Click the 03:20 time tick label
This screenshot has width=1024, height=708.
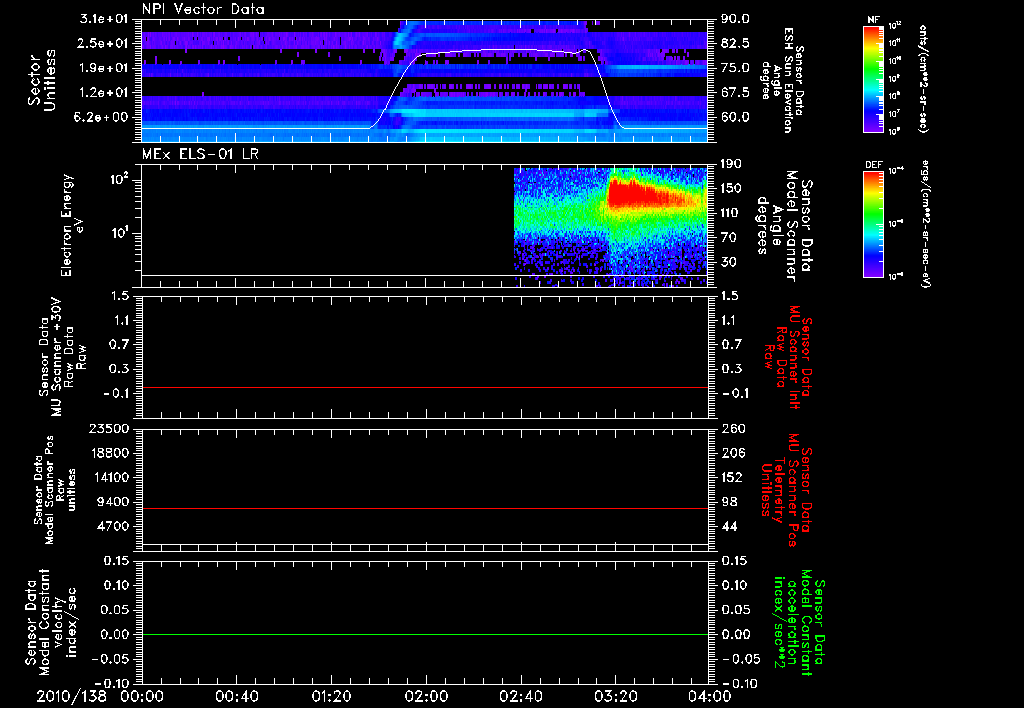615,696
